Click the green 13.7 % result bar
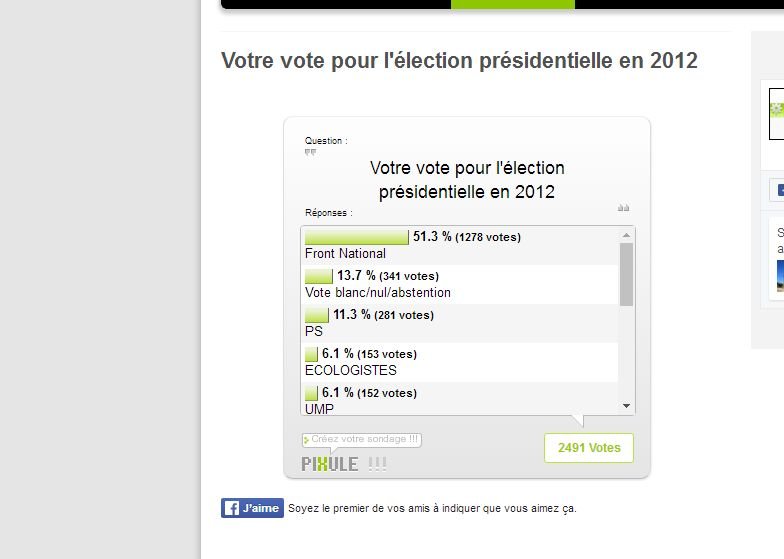 point(318,276)
